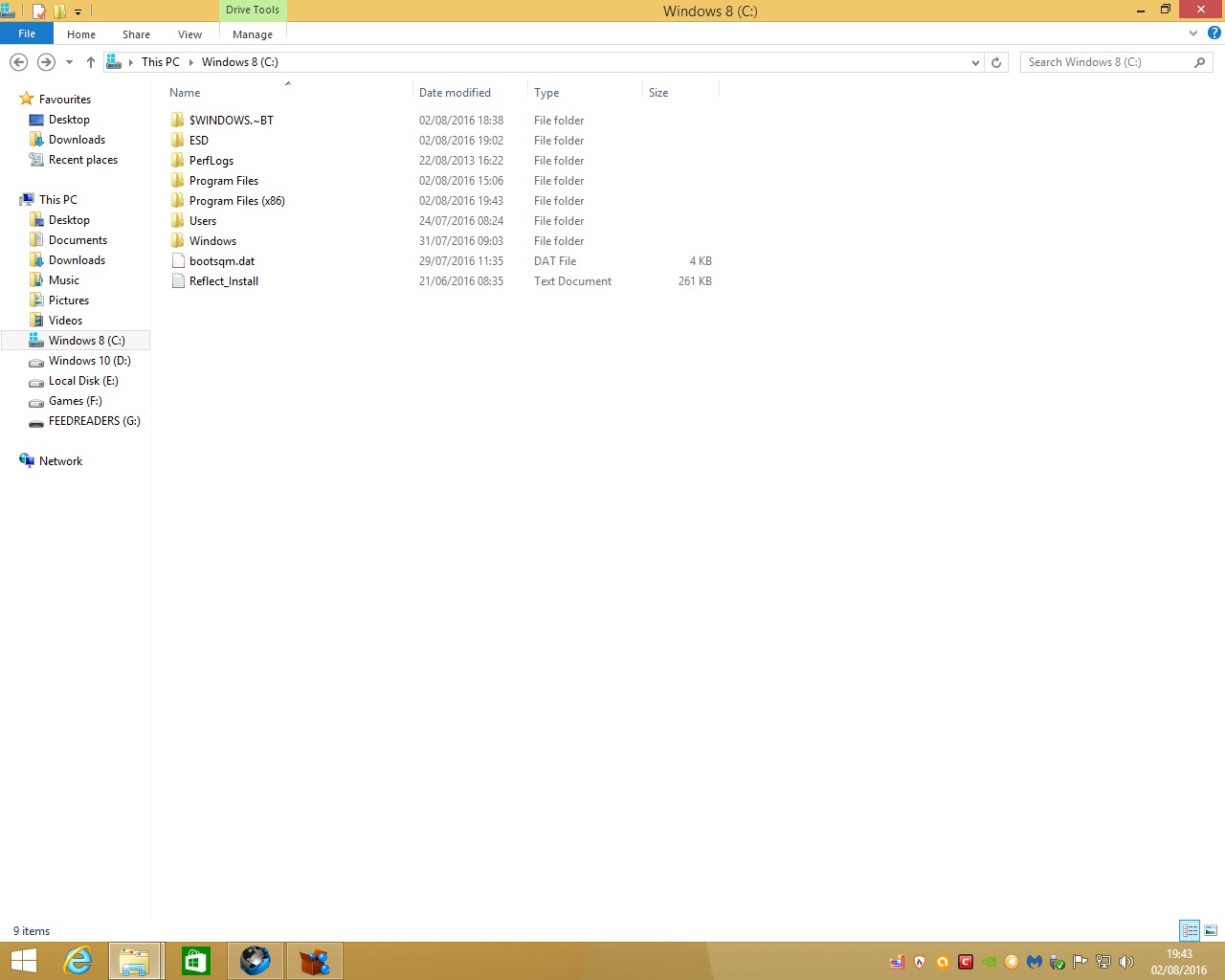
Task: Open the Nvidia tray icon
Action: tap(989, 962)
